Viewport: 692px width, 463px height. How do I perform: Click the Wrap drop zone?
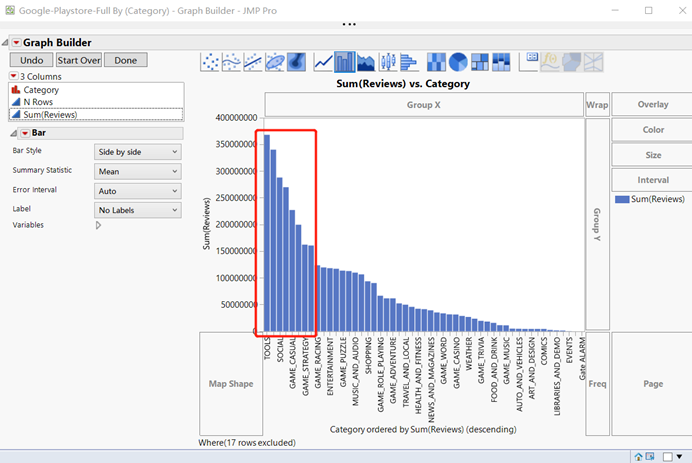597,105
